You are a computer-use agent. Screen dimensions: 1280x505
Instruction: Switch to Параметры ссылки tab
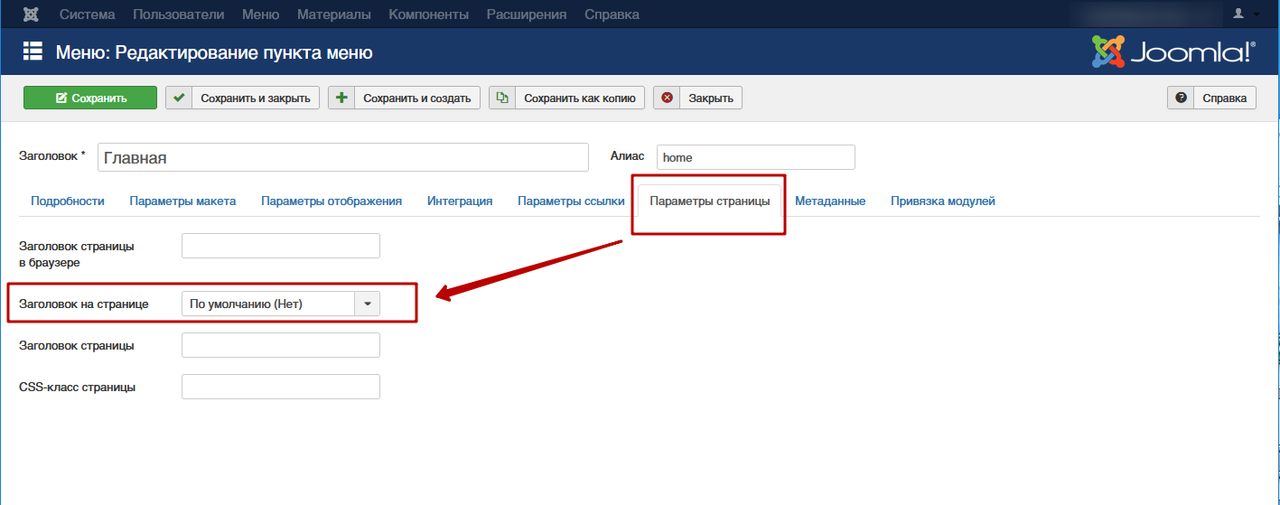(x=570, y=201)
